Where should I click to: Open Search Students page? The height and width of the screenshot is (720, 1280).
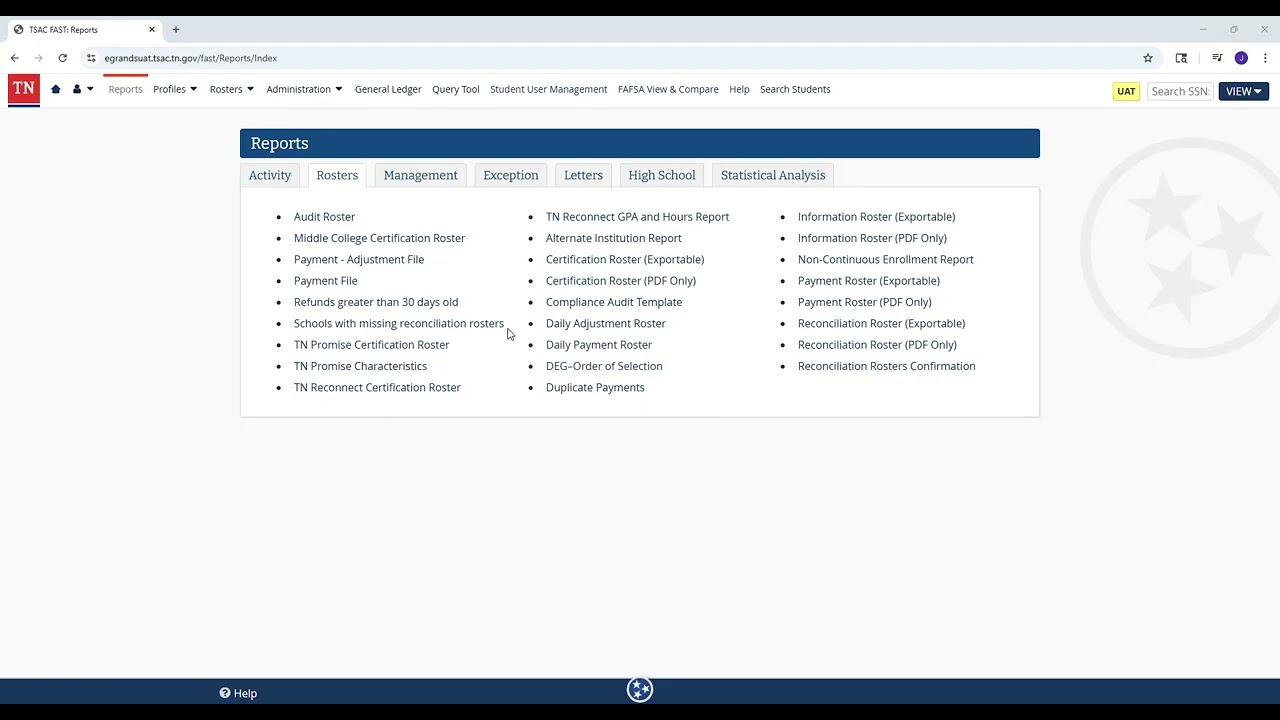(795, 89)
